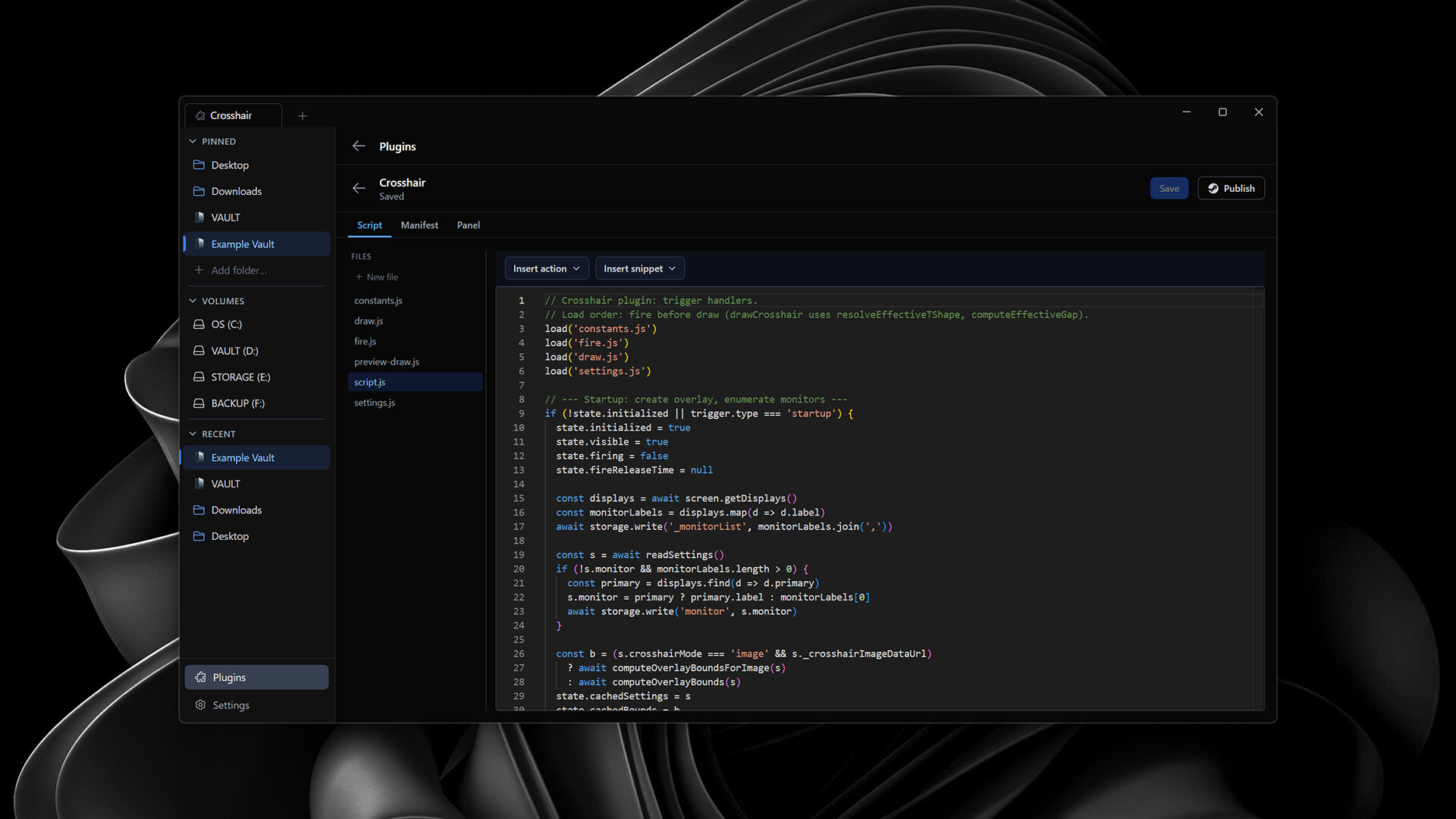
Task: Switch to the Manifest tab
Action: point(419,225)
